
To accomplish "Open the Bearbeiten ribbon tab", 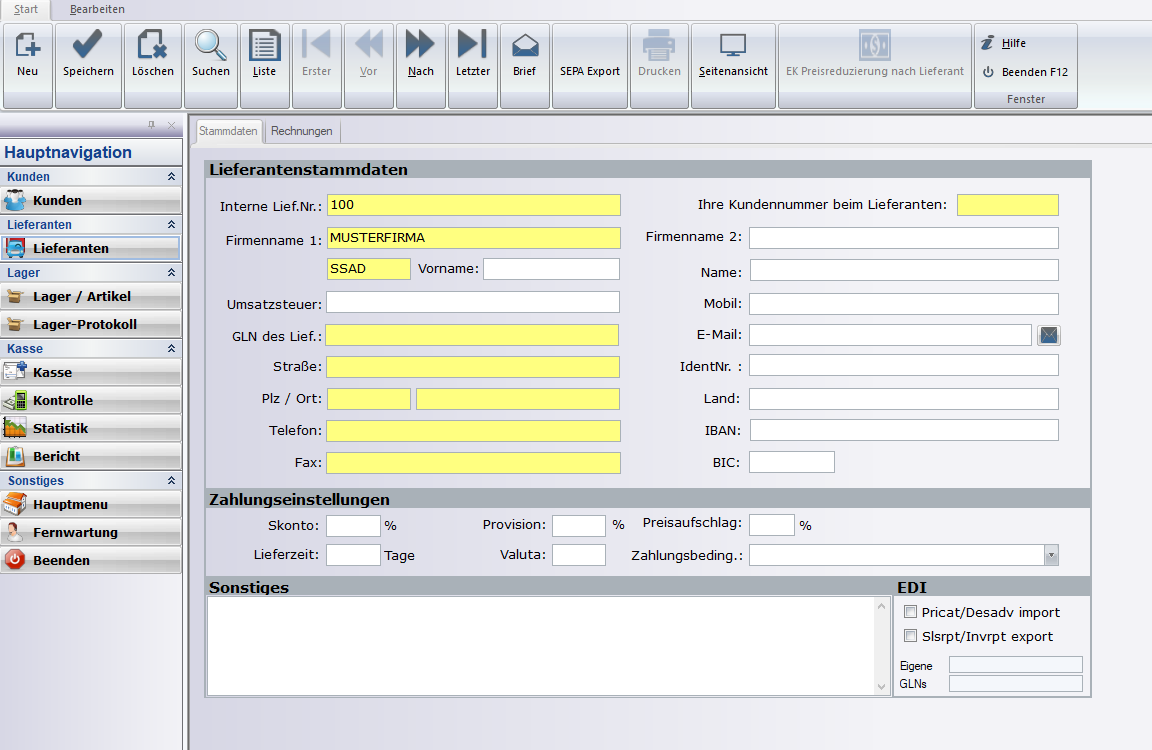I will [97, 9].
